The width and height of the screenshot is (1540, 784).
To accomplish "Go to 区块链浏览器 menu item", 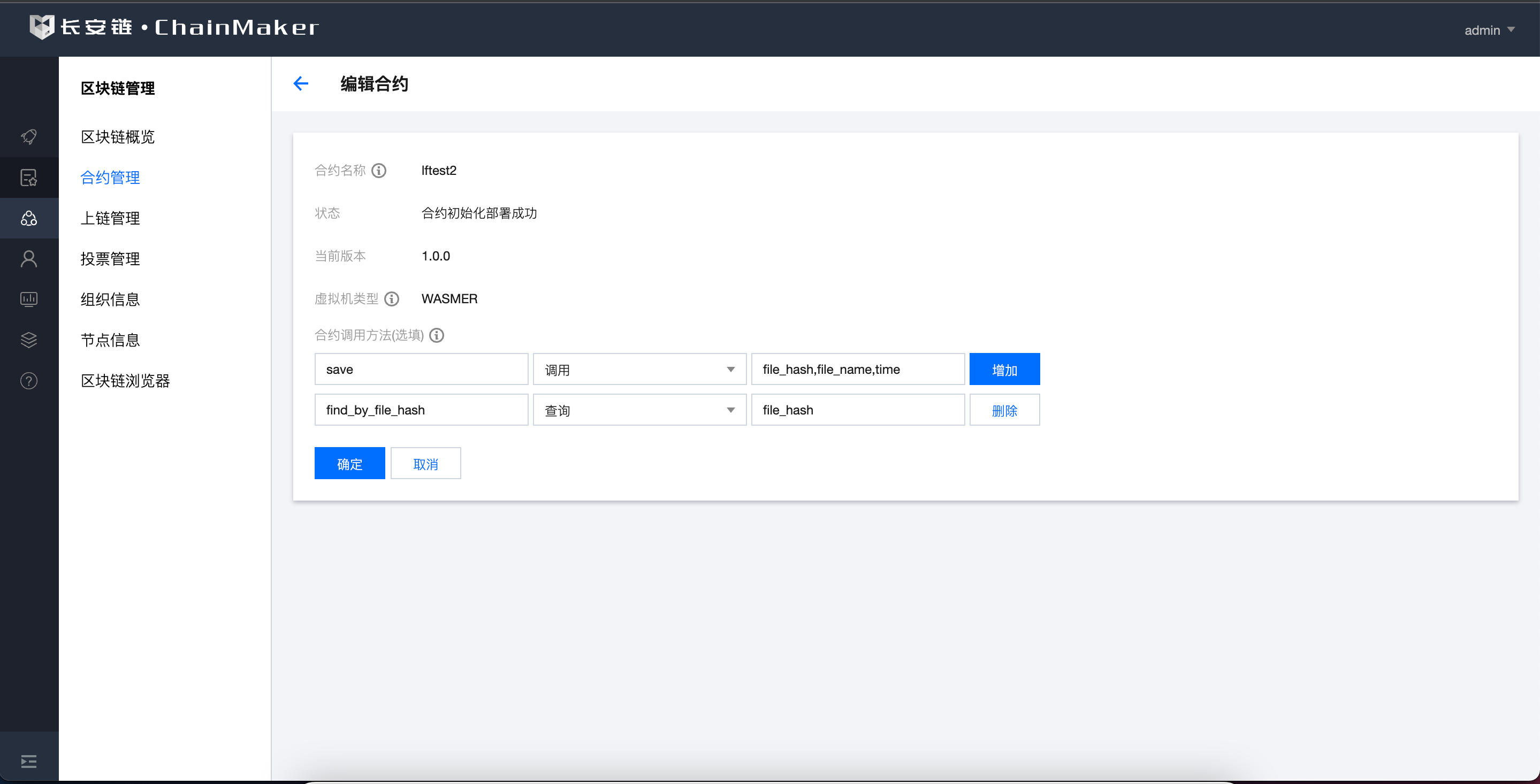I will (x=125, y=381).
